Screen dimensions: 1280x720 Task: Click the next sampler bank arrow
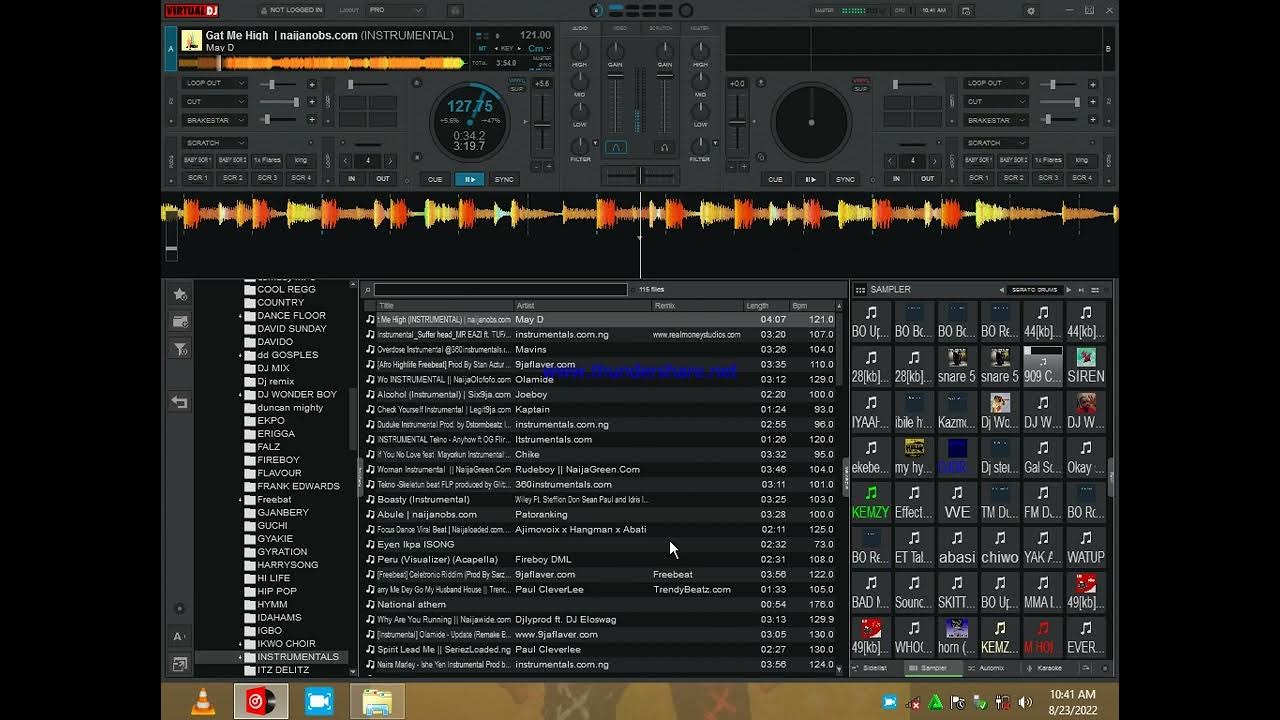1068,290
